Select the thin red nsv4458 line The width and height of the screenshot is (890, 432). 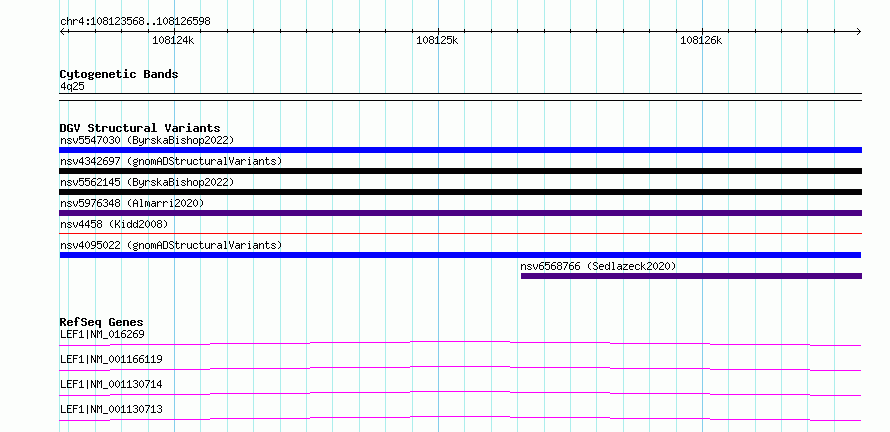click(460, 233)
